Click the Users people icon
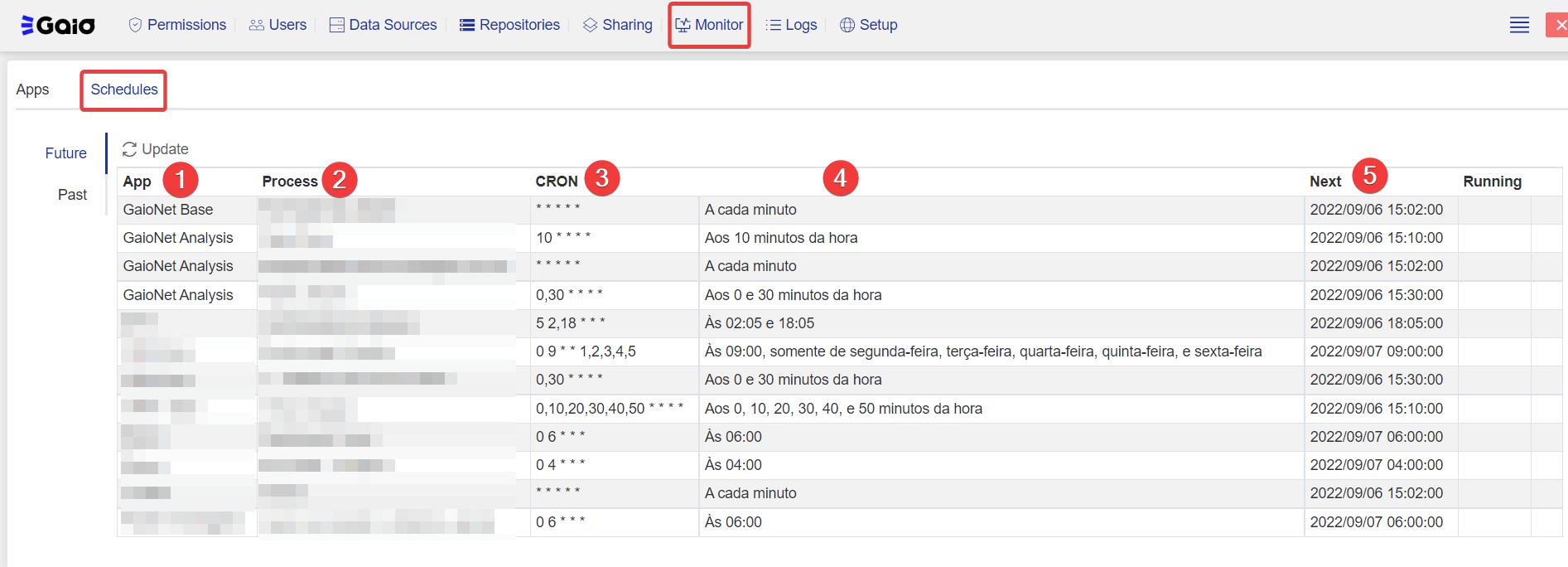 (257, 25)
